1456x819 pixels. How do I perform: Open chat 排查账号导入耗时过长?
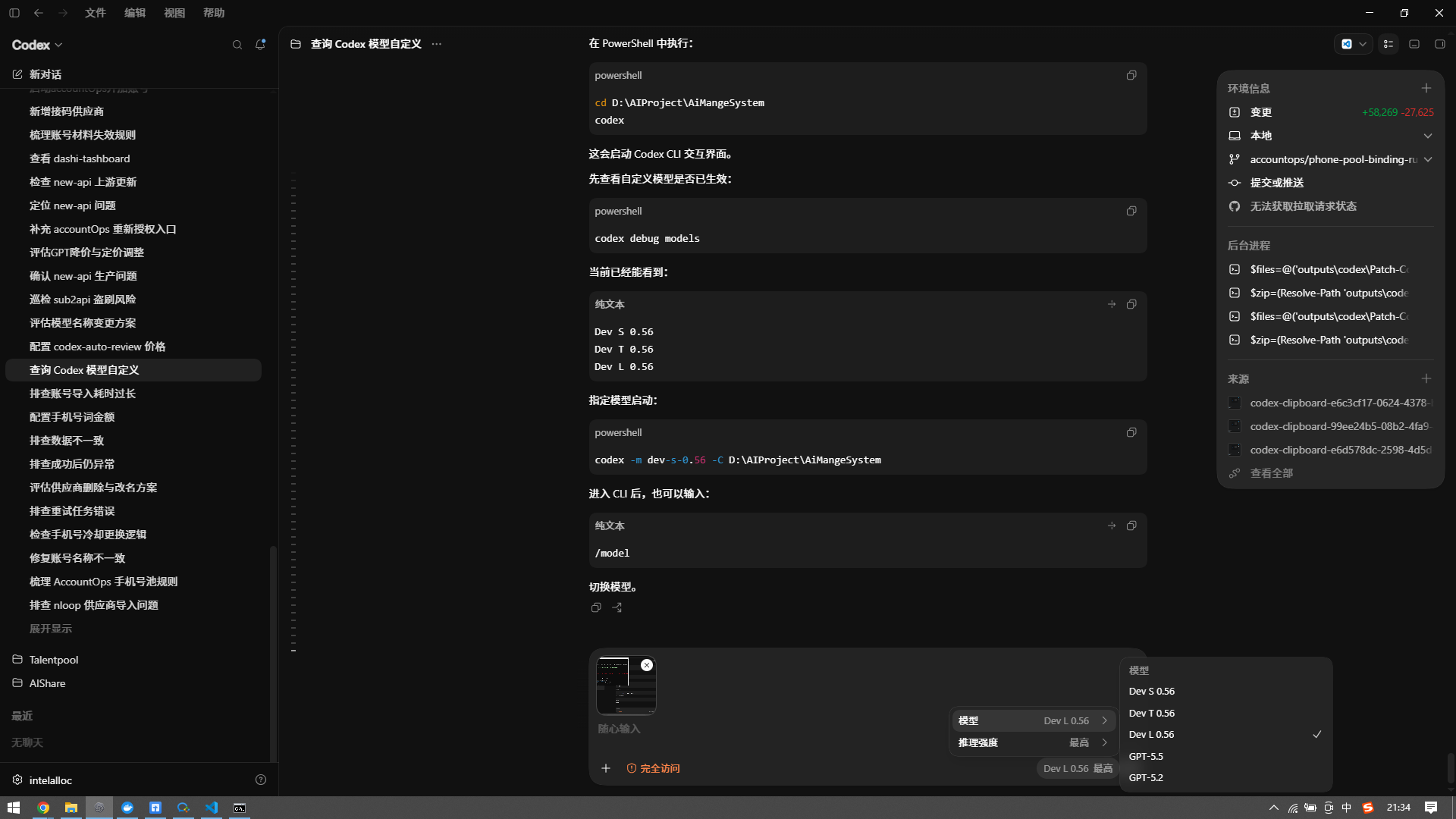133,394
